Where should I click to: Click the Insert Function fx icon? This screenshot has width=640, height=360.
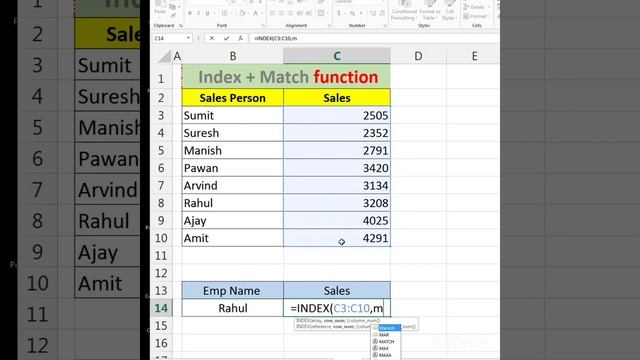(x=240, y=38)
